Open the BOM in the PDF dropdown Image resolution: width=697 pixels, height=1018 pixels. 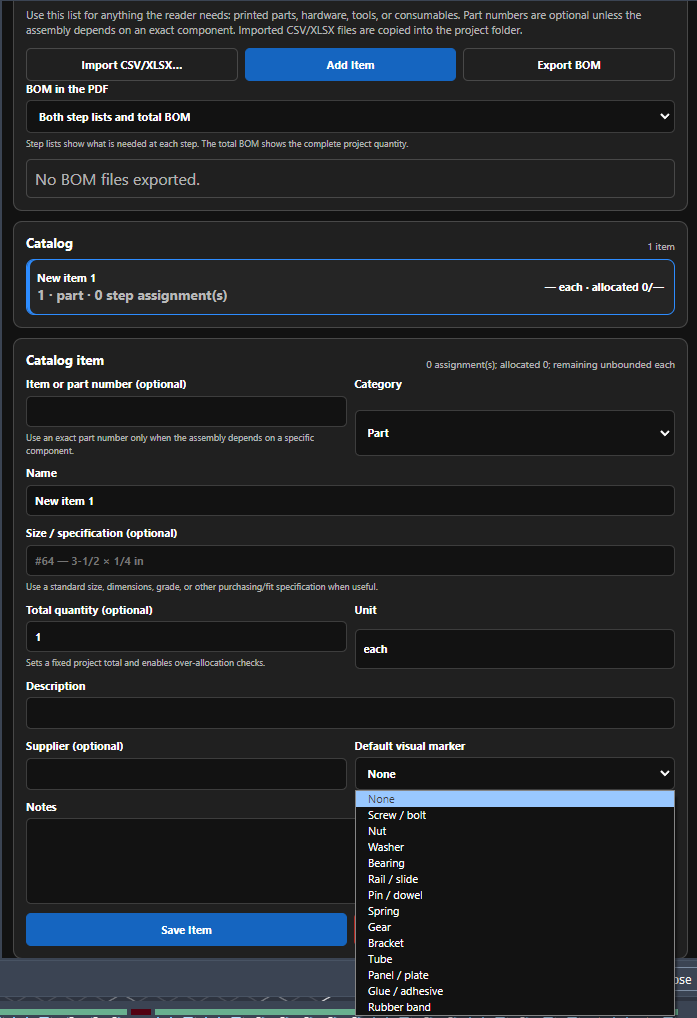[x=350, y=117]
